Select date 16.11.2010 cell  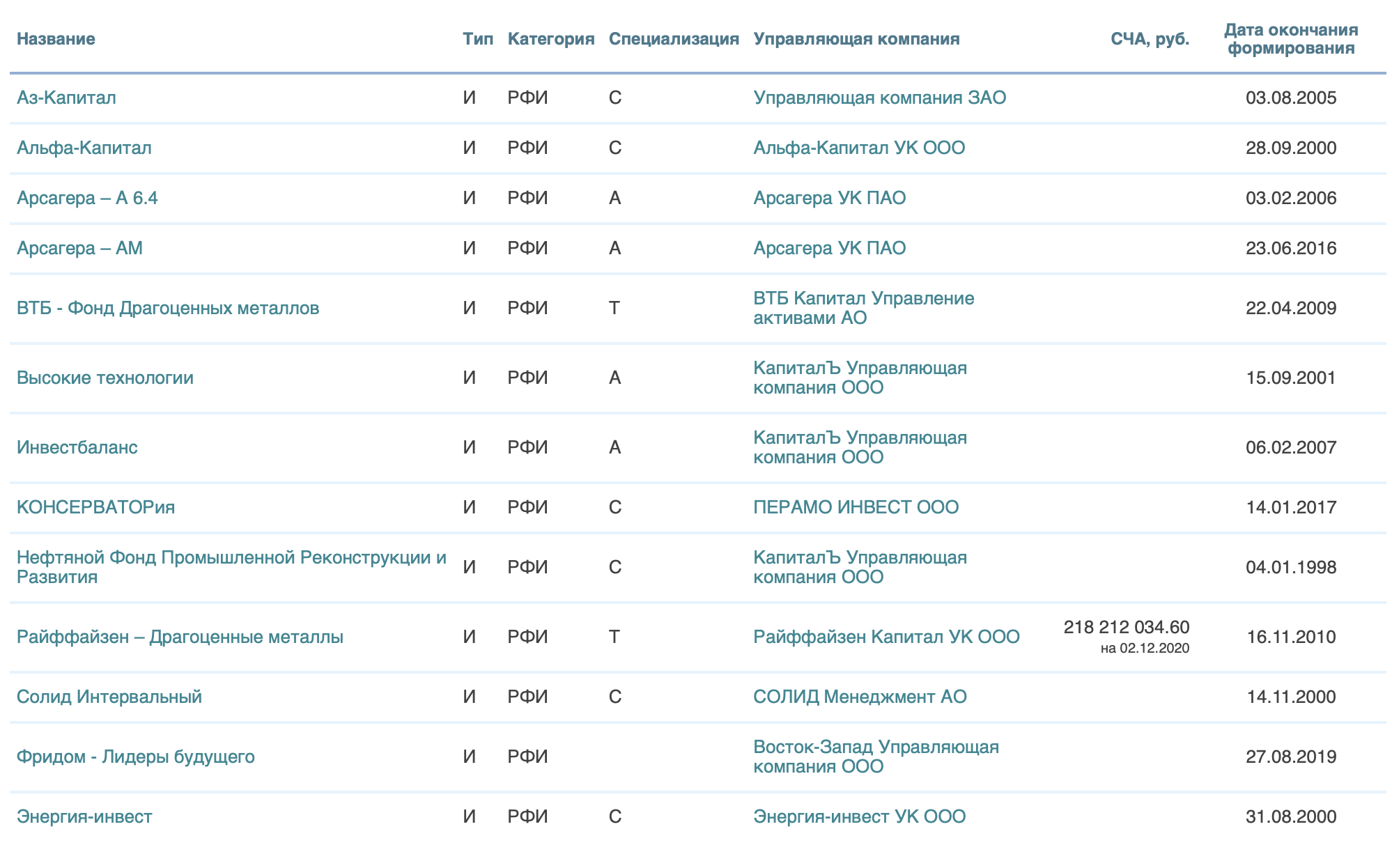click(1291, 637)
